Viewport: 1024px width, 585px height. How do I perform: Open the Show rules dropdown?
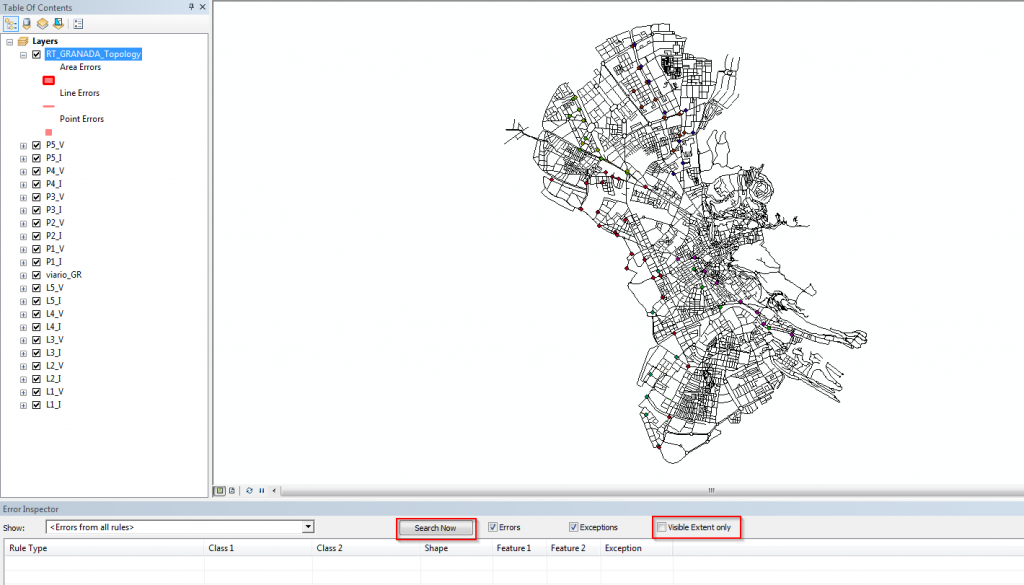tap(308, 527)
